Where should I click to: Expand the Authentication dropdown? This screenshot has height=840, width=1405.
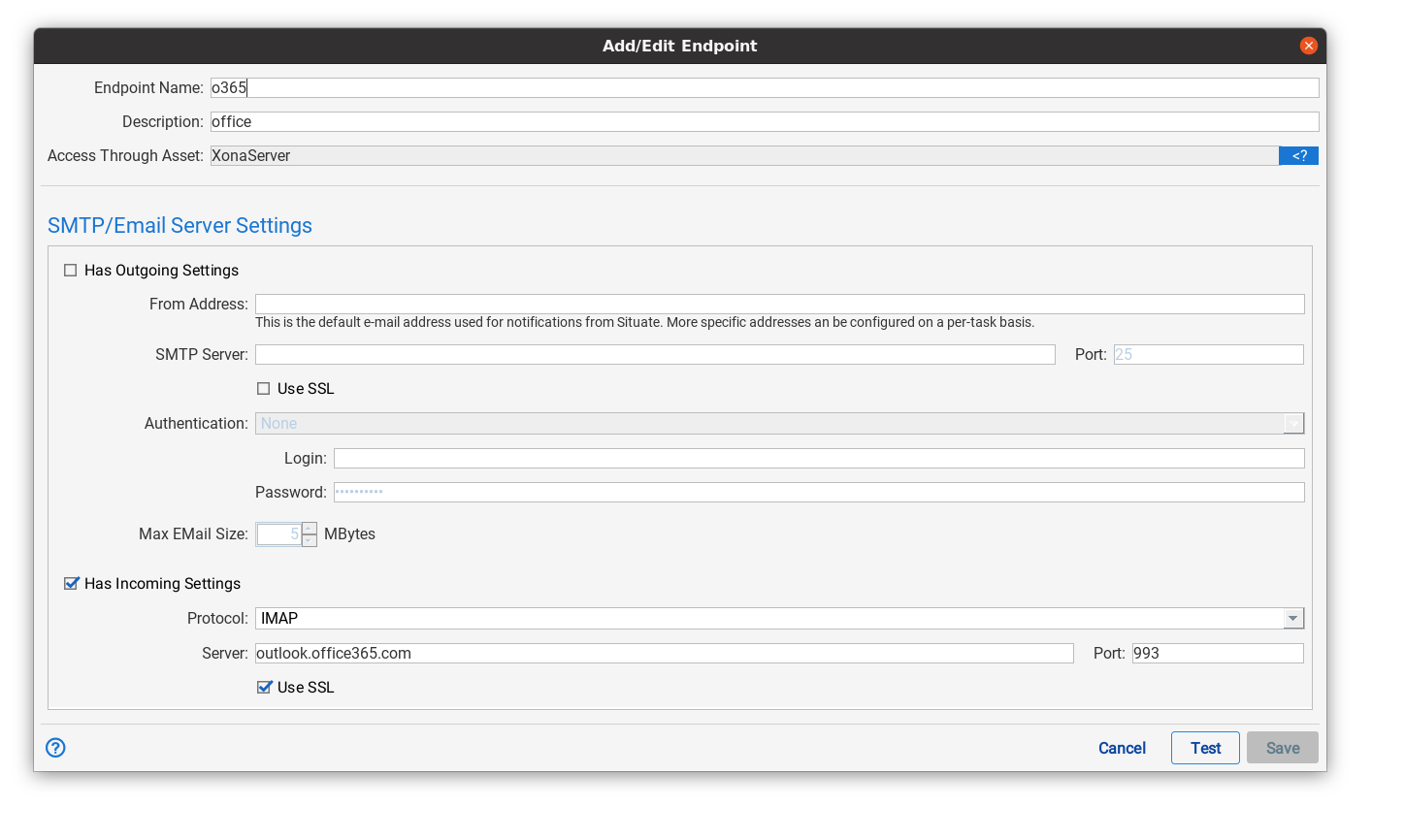pyautogui.click(x=1292, y=424)
